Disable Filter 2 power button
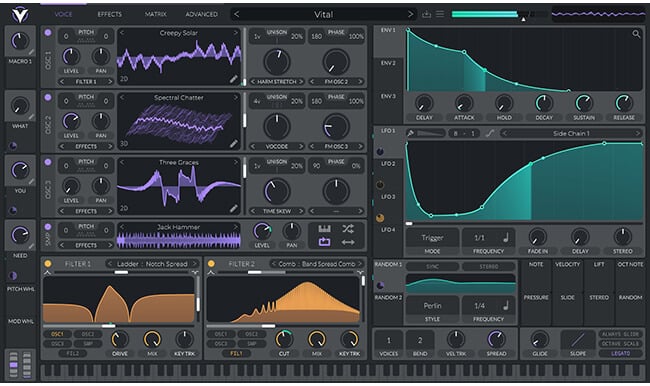Screen dimensions: 650x386 (x=211, y=263)
